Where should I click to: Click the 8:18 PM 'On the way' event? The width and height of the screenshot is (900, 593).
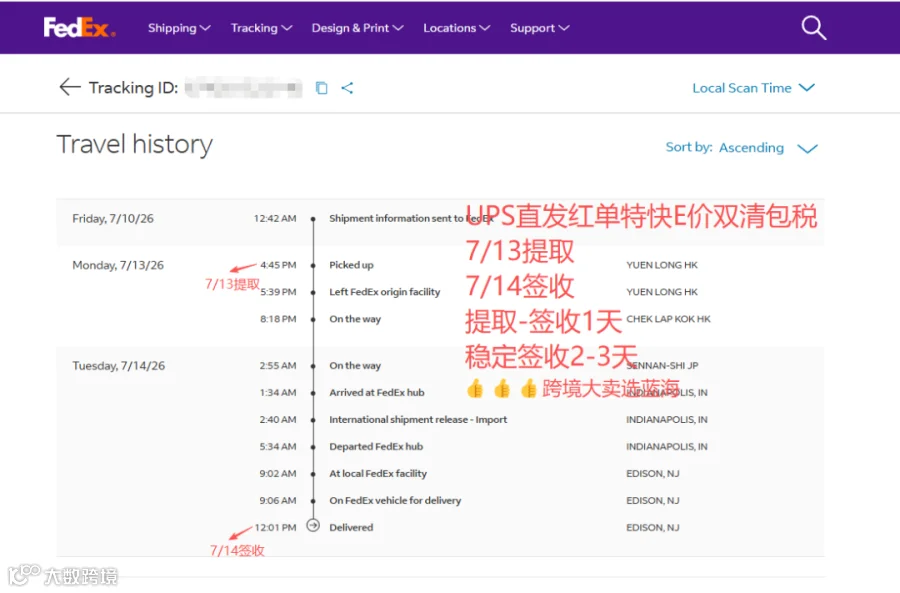pyautogui.click(x=355, y=319)
